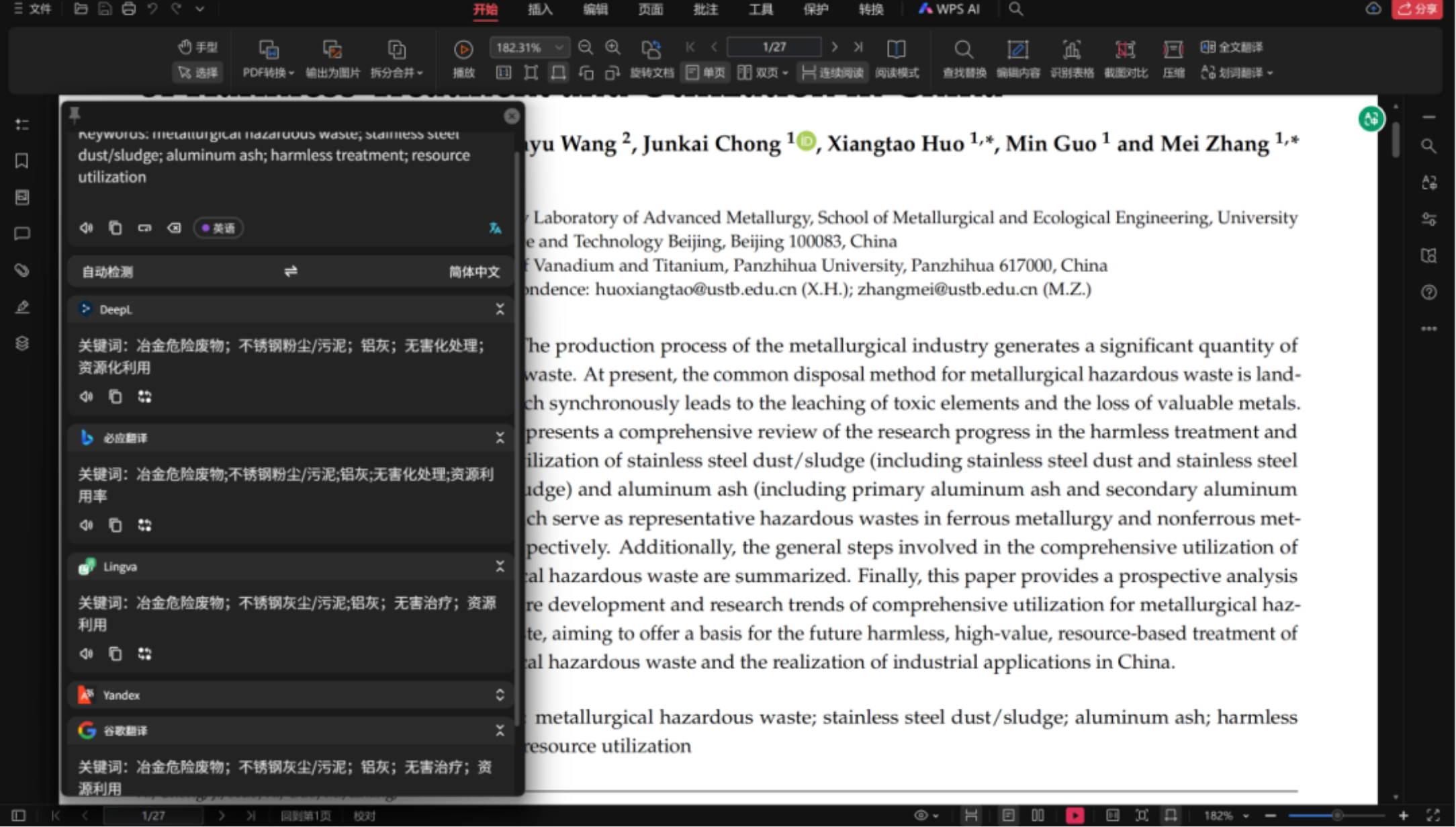Click the print icon in quick access bar
Viewport: 1456px width, 827px height.
pos(129,9)
